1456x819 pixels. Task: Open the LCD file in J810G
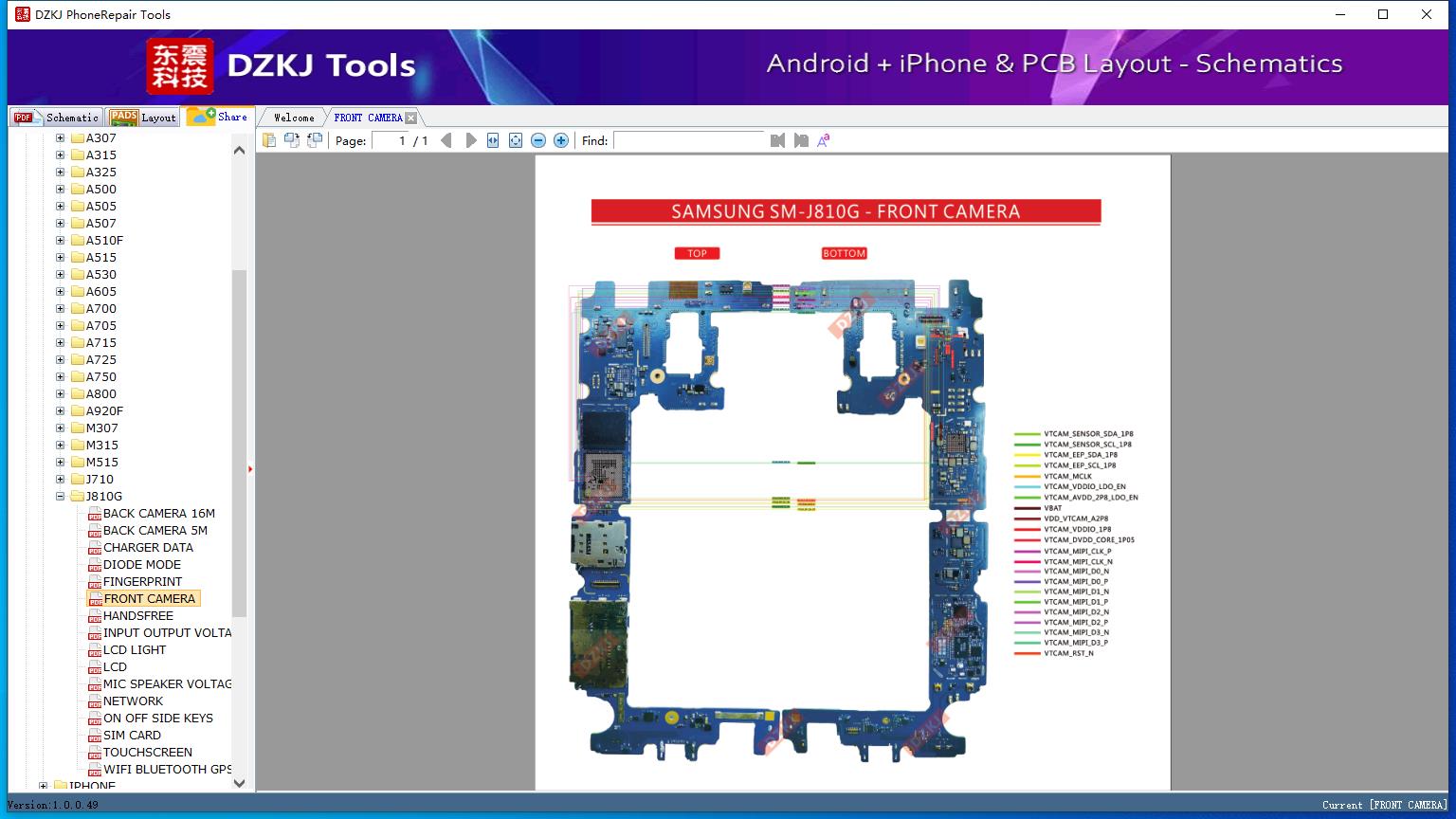115,667
